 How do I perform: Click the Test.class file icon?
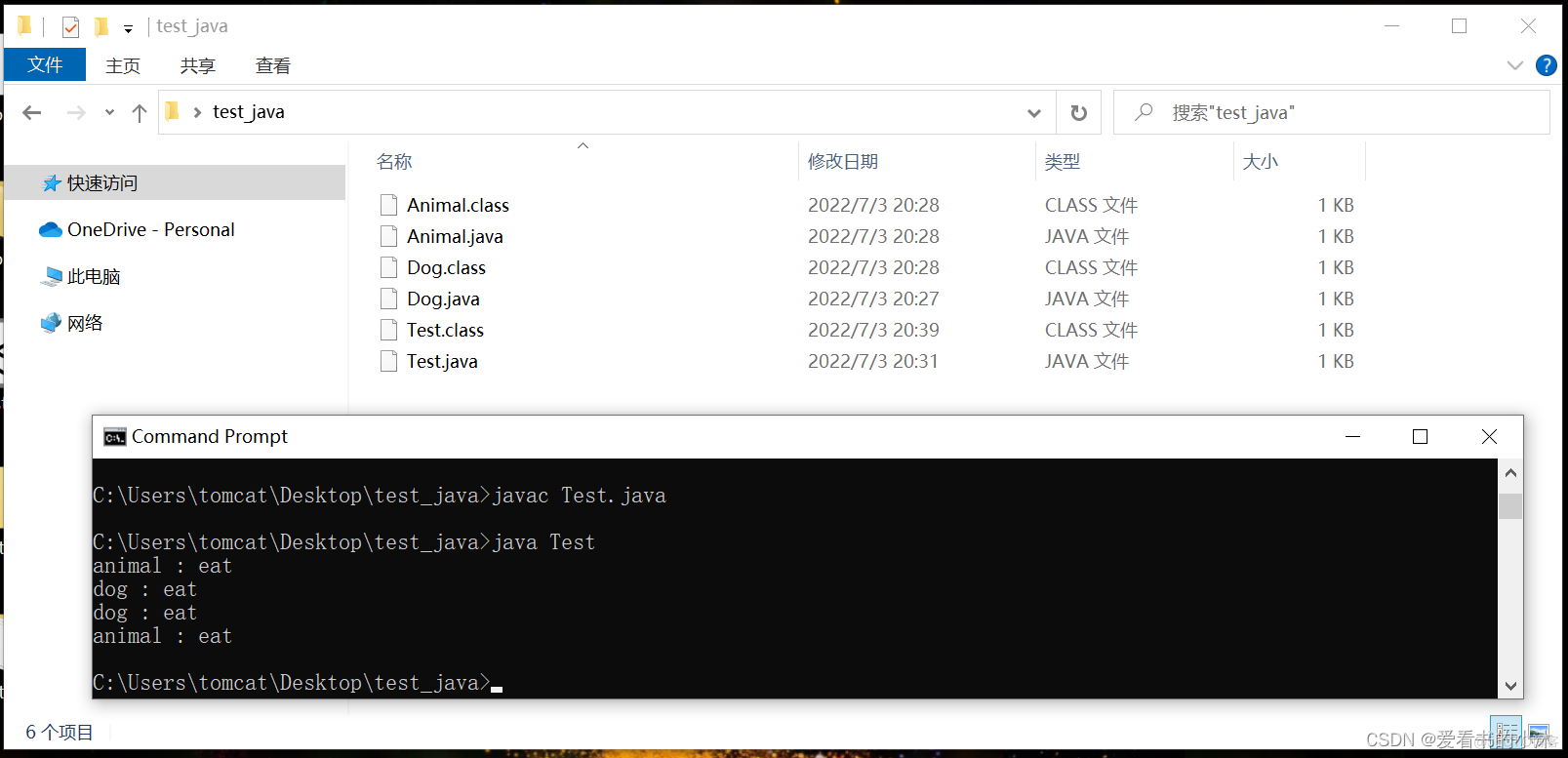[388, 330]
